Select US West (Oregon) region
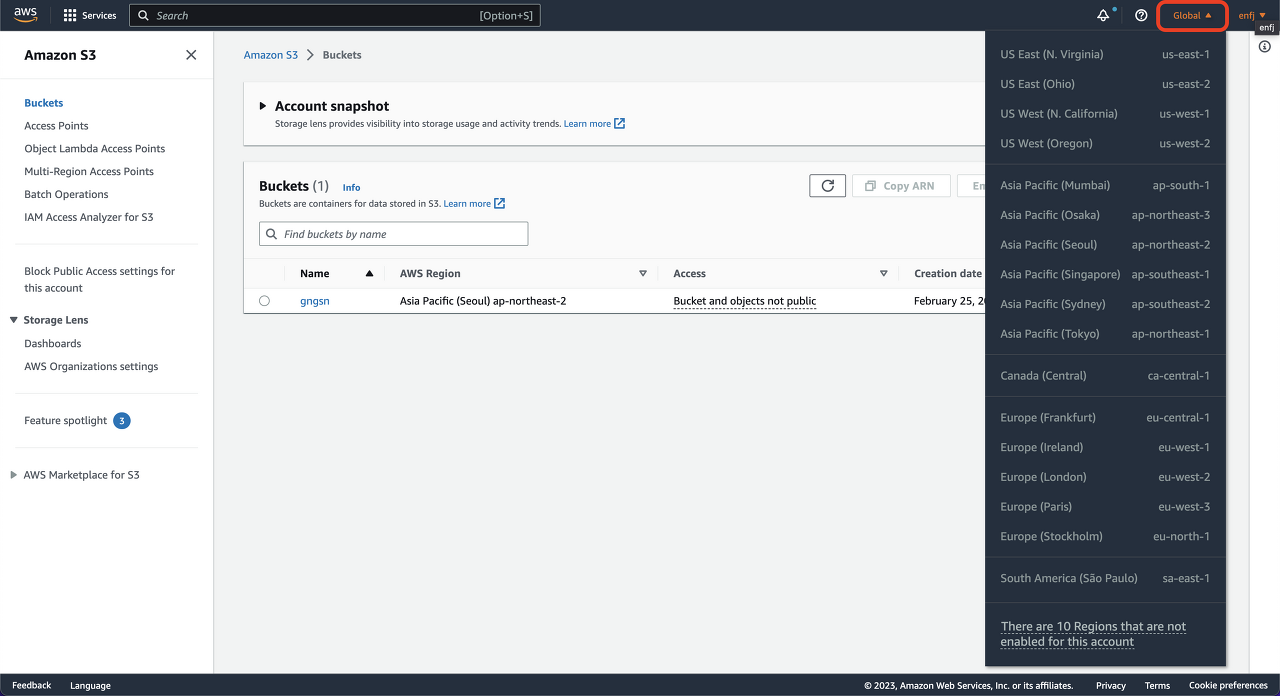Image resolution: width=1280 pixels, height=696 pixels. point(1105,144)
